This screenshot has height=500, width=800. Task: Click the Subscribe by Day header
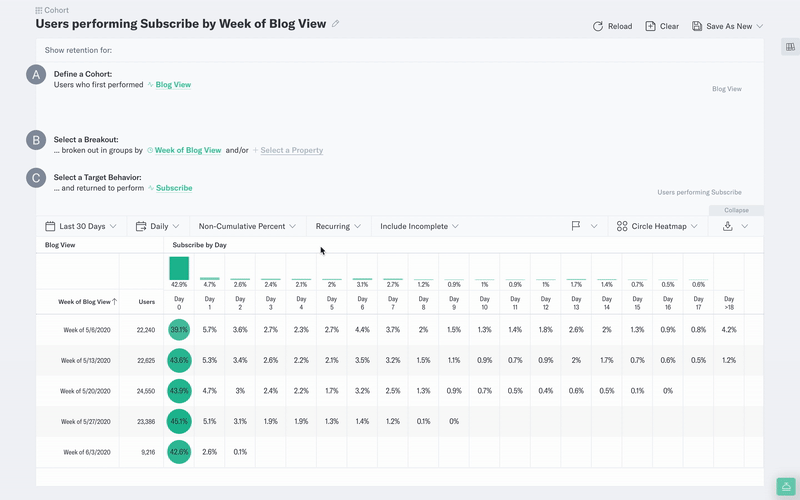coord(199,245)
